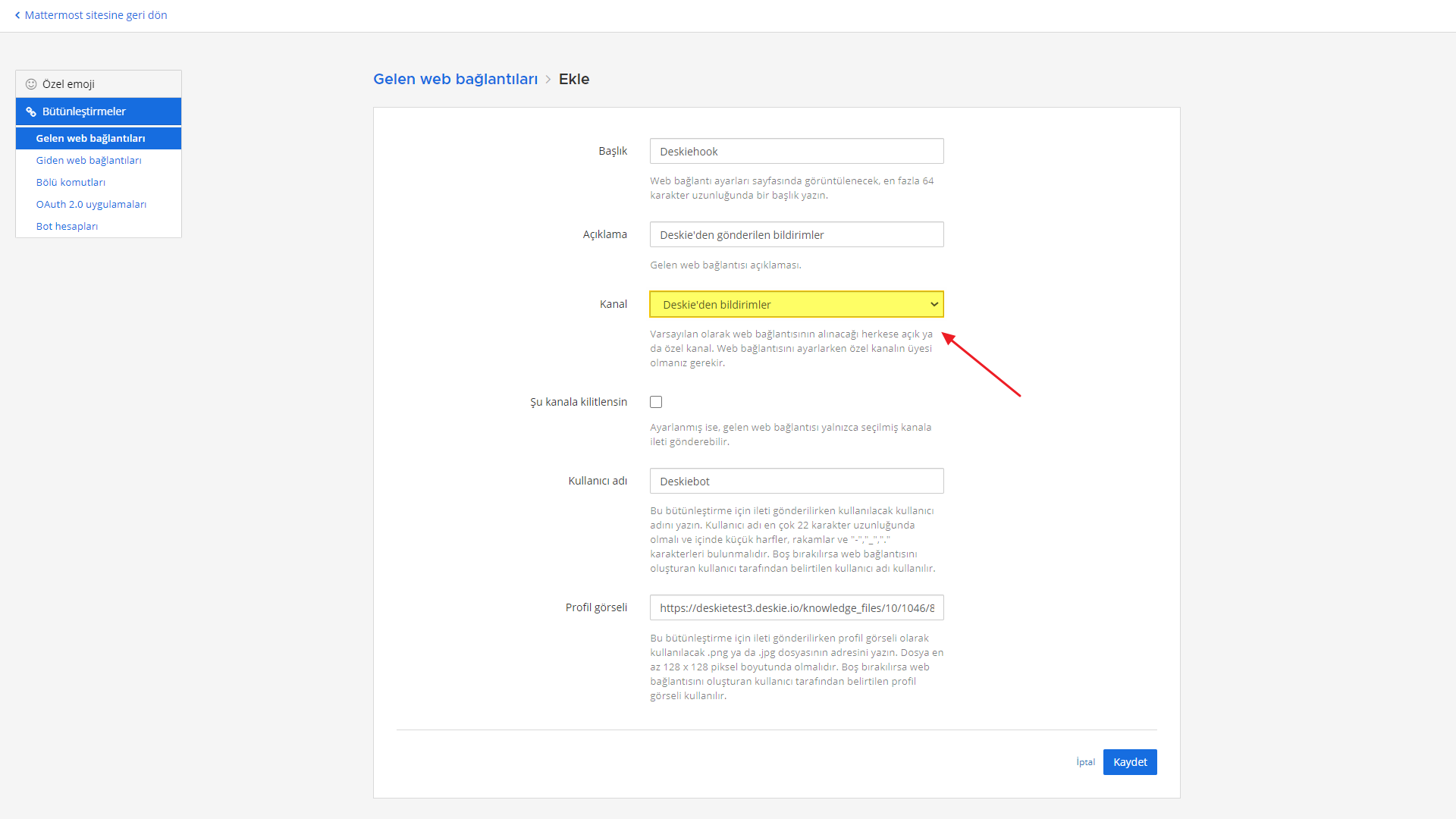Click the Profil görseli URL field
This screenshot has height=819, width=1456.
[x=796, y=607]
